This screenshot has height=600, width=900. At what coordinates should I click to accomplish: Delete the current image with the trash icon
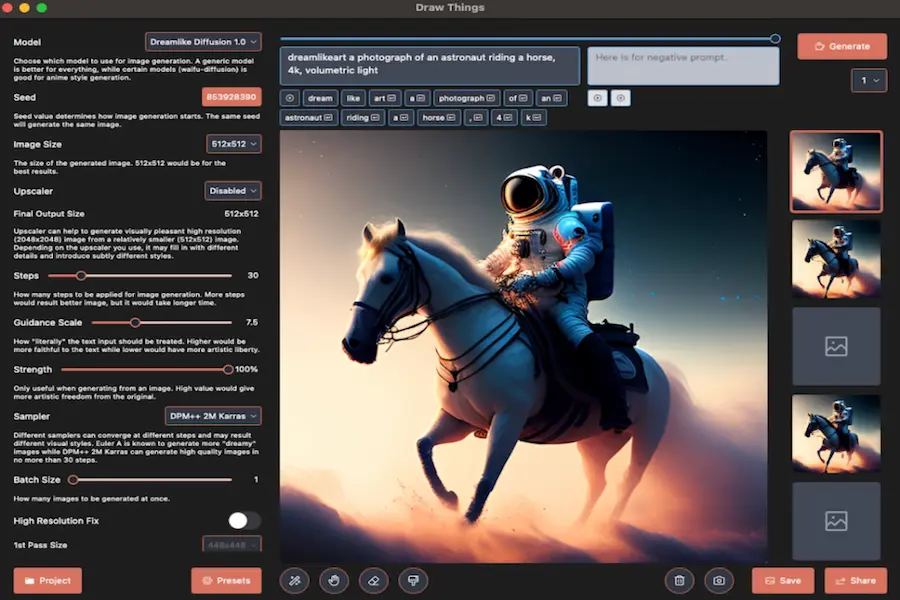click(x=679, y=580)
